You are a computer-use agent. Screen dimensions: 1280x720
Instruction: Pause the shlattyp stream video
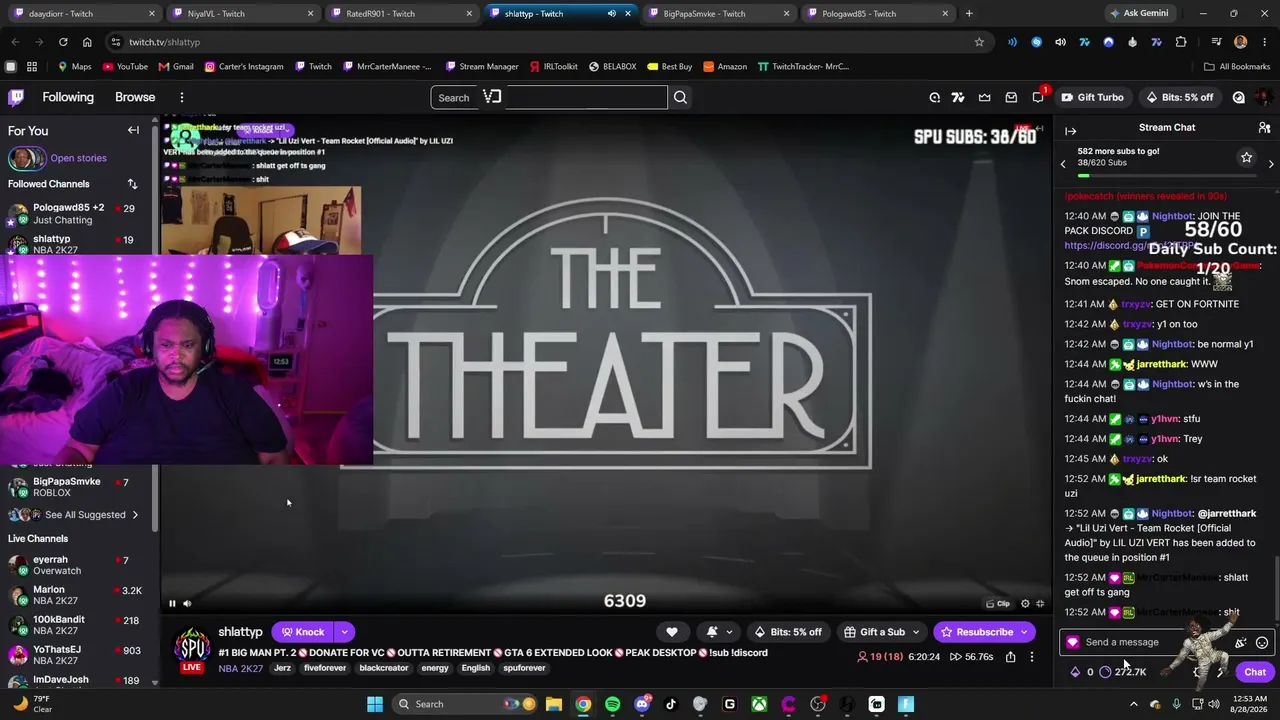point(172,603)
